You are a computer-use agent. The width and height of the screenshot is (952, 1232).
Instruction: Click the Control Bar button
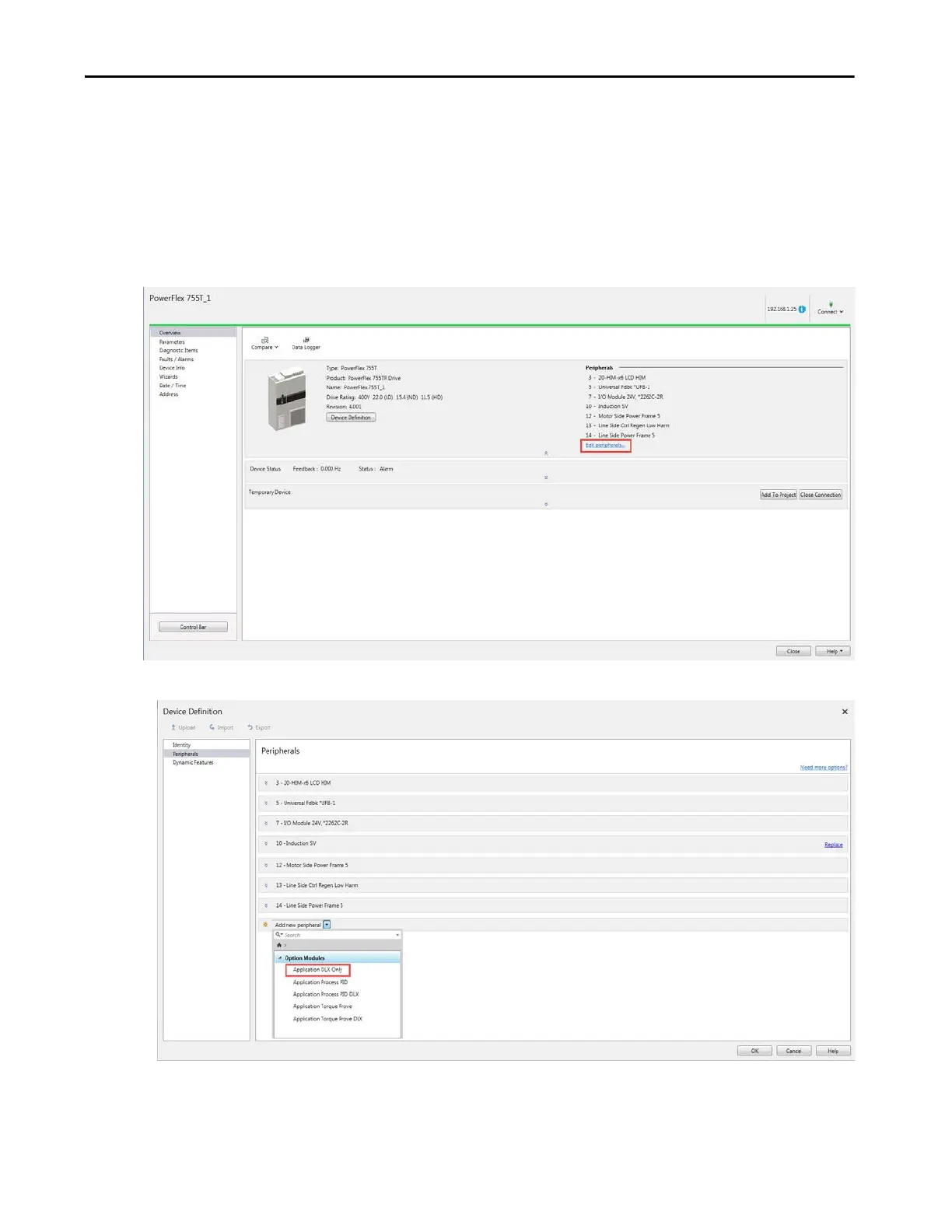point(193,627)
